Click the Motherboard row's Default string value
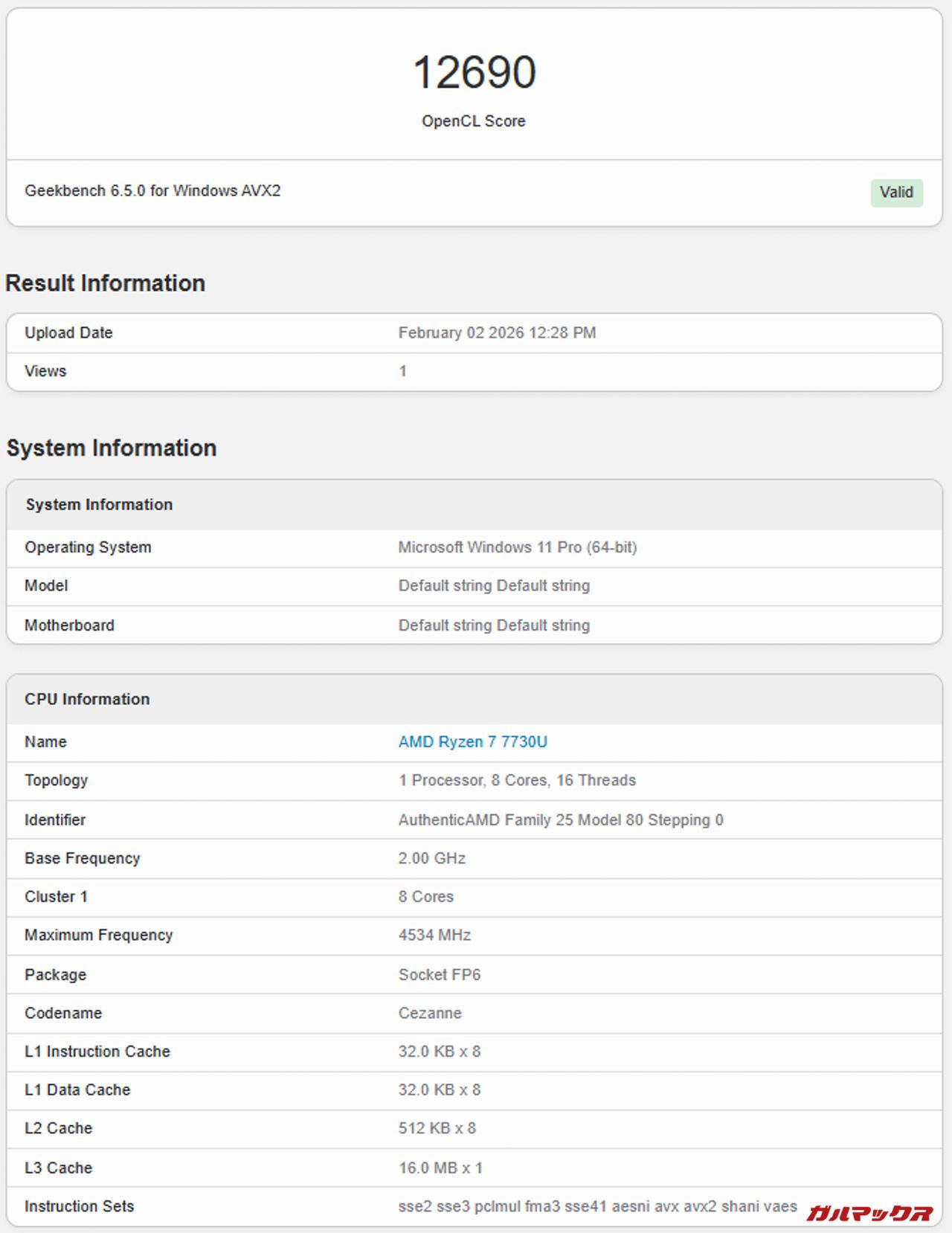 tap(494, 625)
